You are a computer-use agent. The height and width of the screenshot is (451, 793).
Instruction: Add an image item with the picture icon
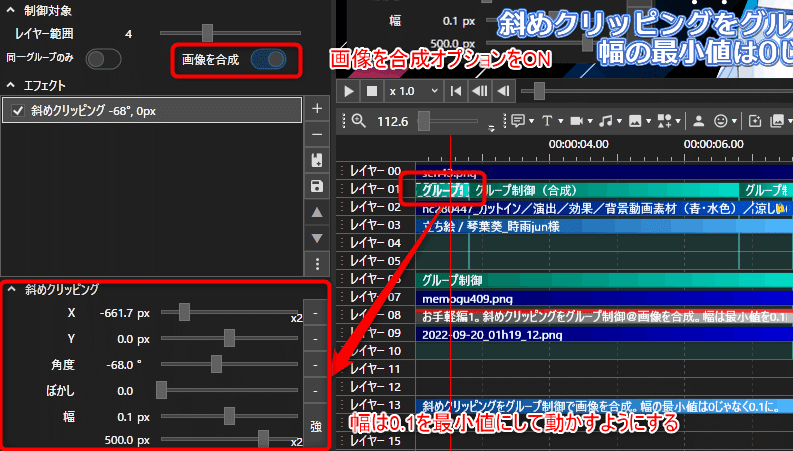click(635, 121)
